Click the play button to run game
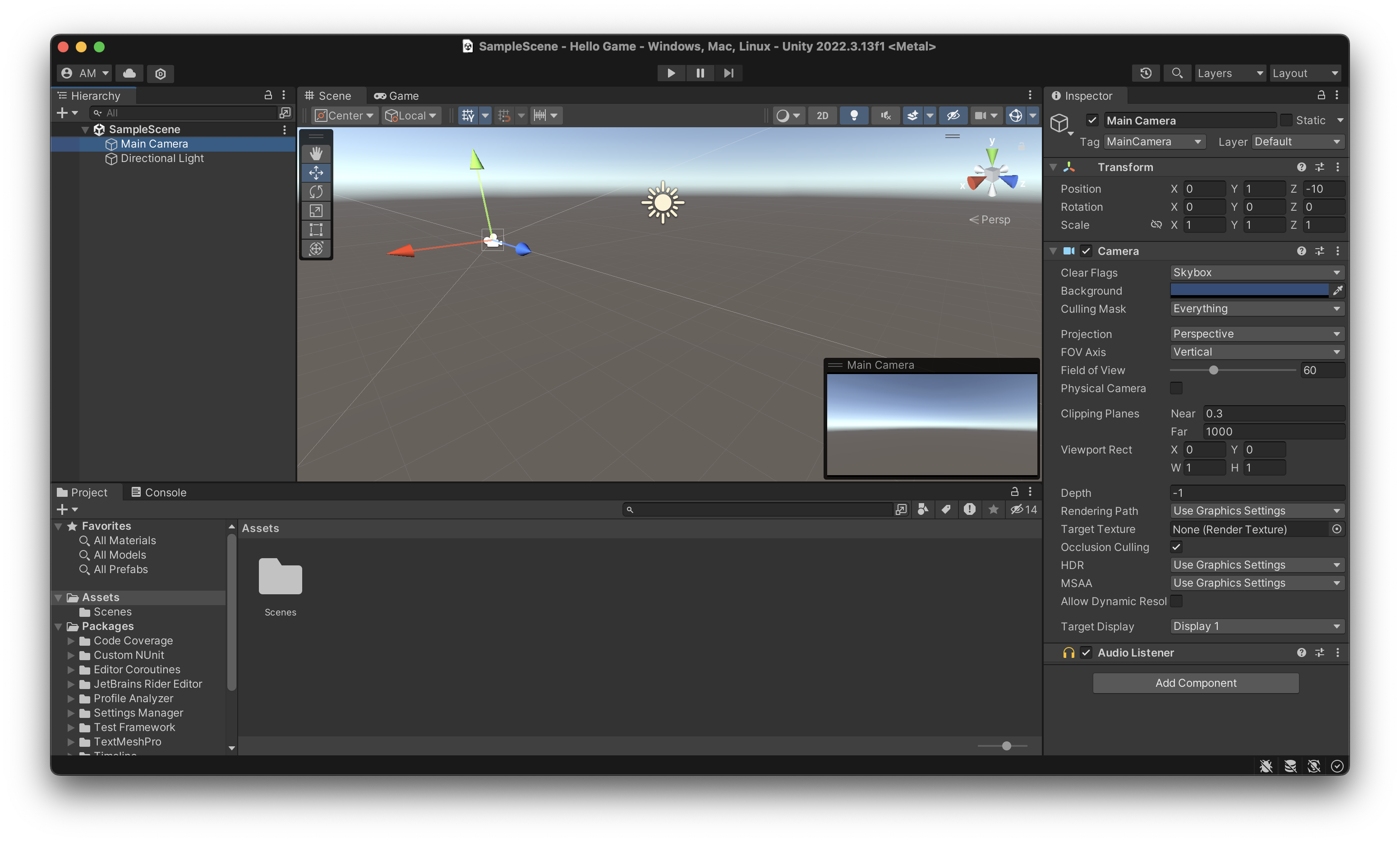This screenshot has width=1400, height=842. pyautogui.click(x=670, y=72)
